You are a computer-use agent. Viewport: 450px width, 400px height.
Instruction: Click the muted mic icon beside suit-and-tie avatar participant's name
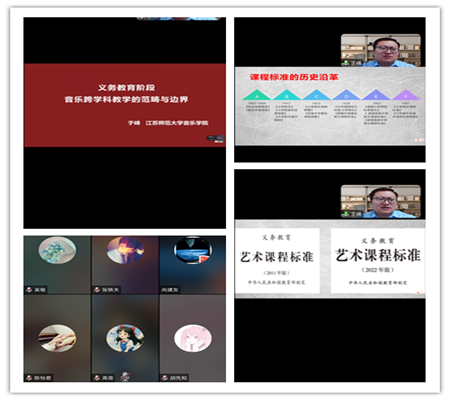click(97, 290)
